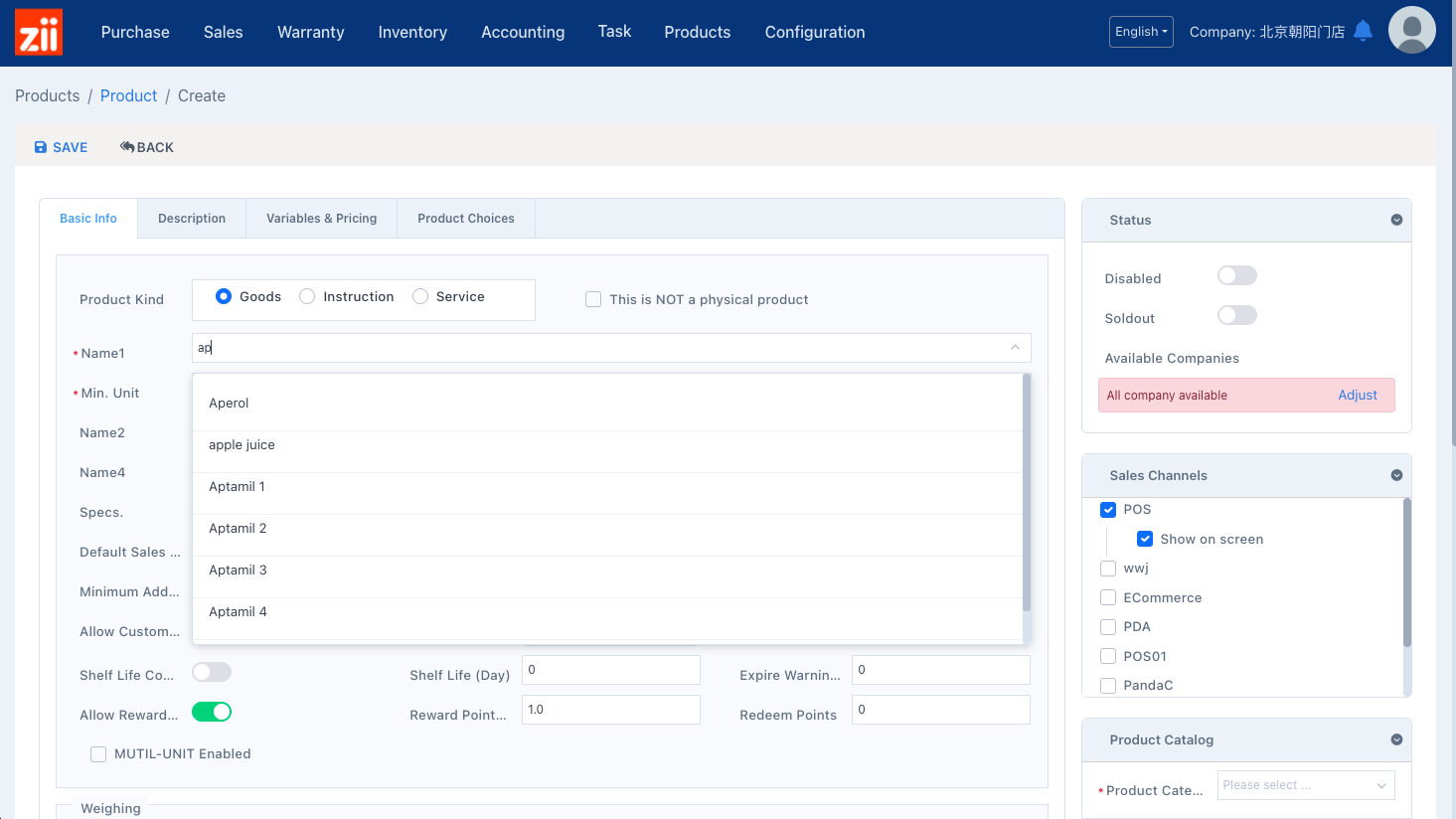
Task: Click the Back arrow icon
Action: (x=127, y=147)
